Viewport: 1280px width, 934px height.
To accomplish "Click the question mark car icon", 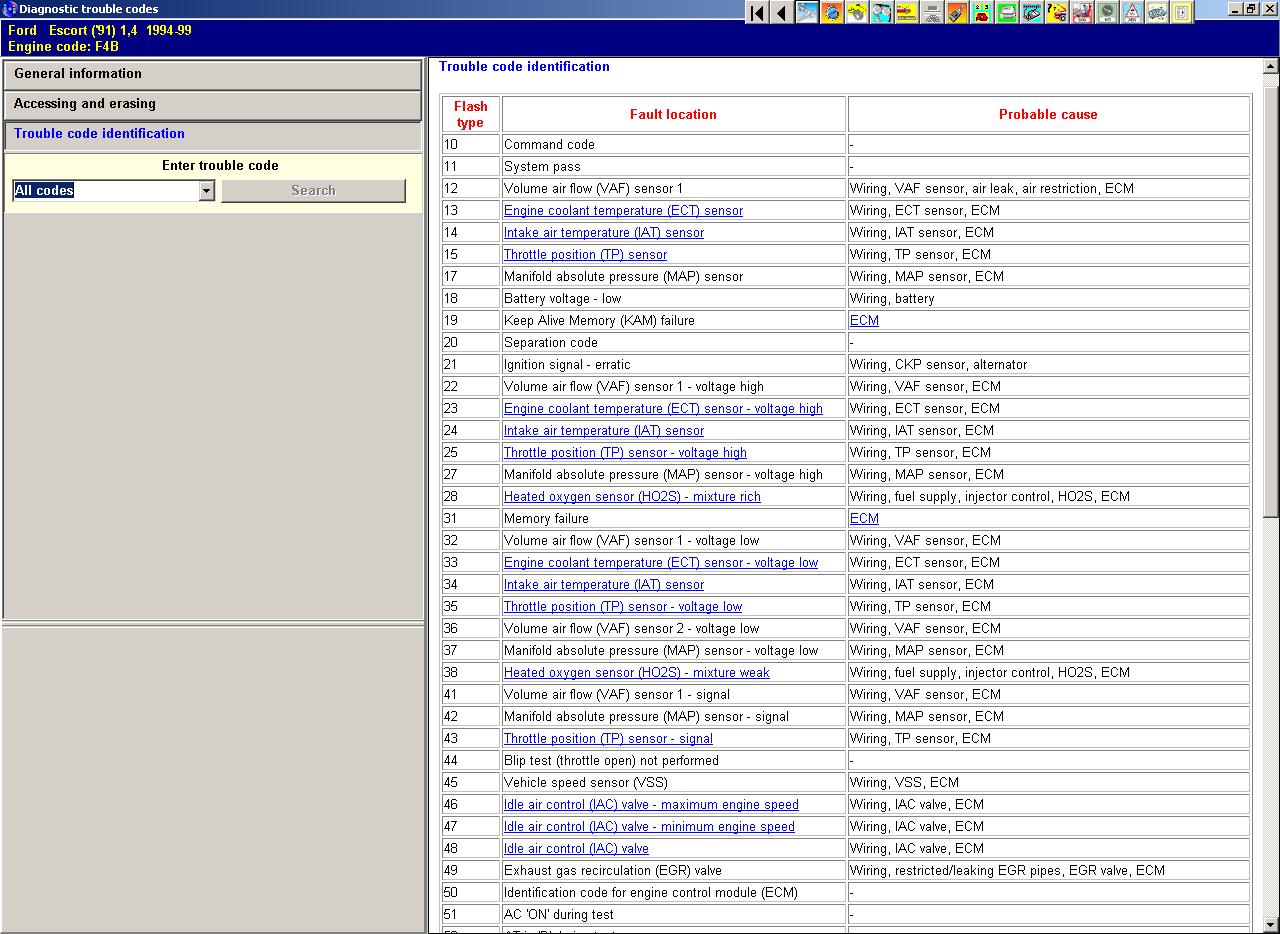I will pos(1057,12).
